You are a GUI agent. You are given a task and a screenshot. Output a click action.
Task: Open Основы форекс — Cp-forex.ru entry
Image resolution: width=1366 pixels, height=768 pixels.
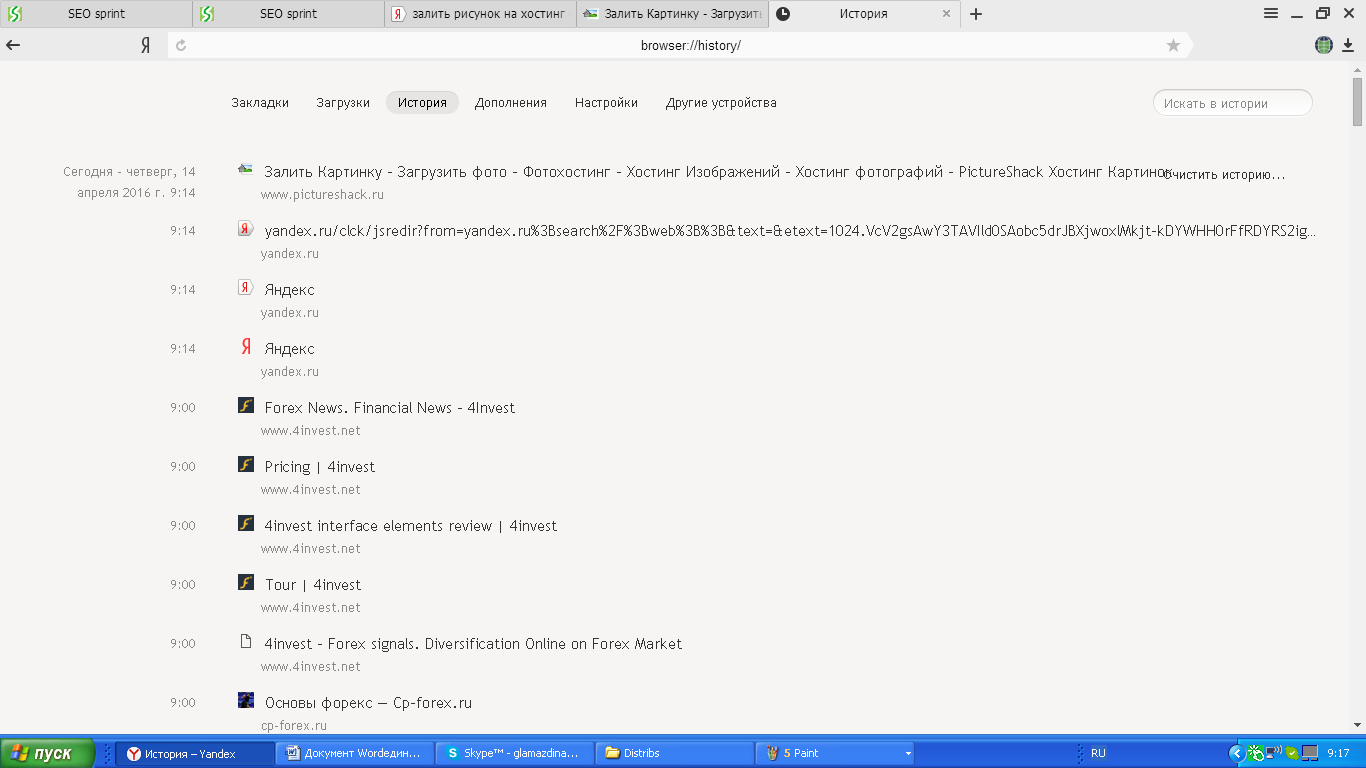pyautogui.click(x=368, y=703)
